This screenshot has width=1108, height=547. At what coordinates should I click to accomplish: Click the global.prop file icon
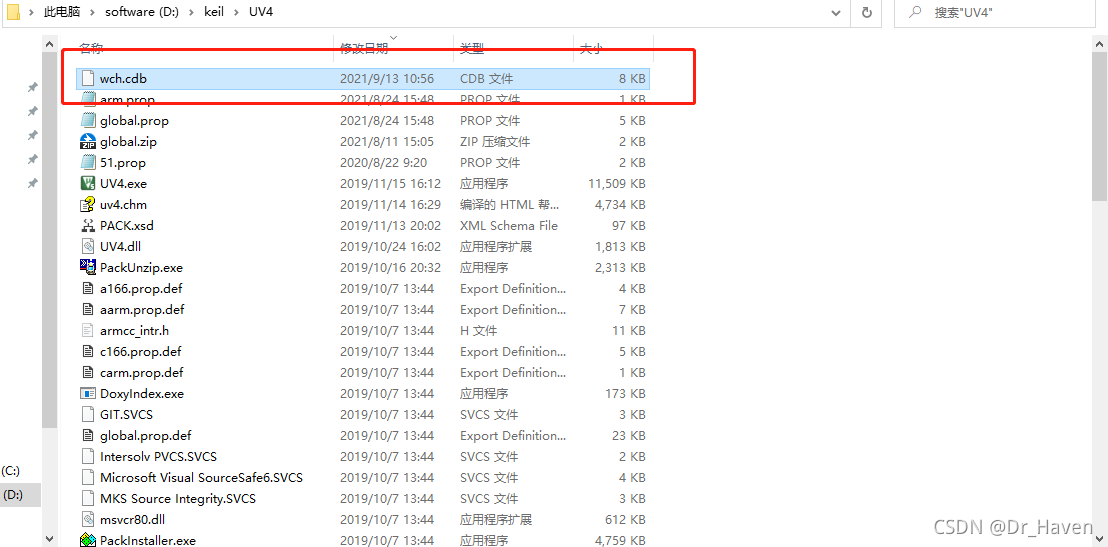click(x=88, y=120)
